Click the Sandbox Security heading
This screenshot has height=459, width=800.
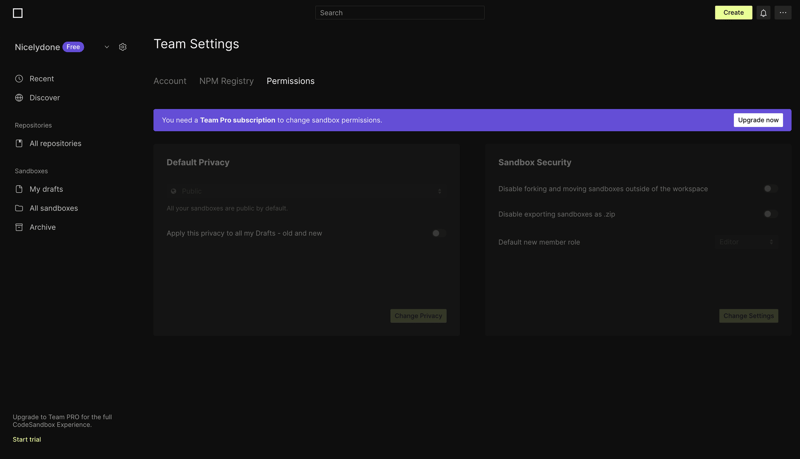[535, 162]
